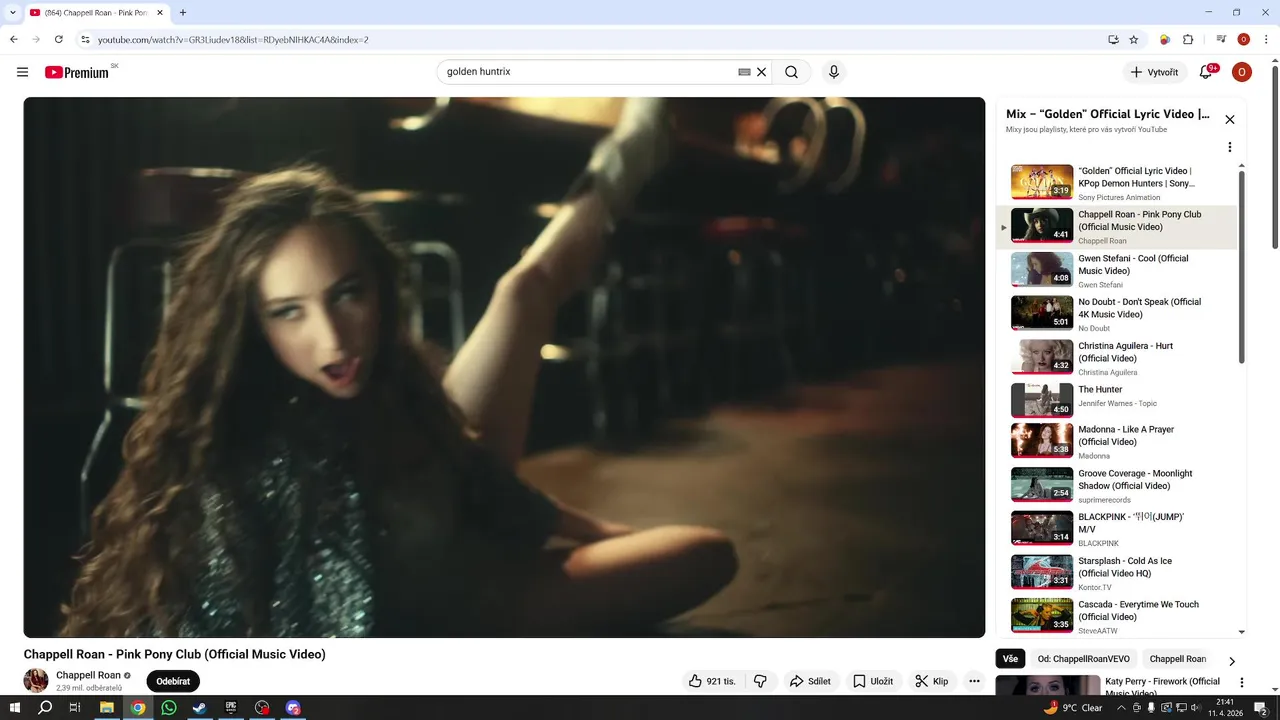Open Chrome media controls icon
This screenshot has width=1280, height=720.
pos(1221,39)
